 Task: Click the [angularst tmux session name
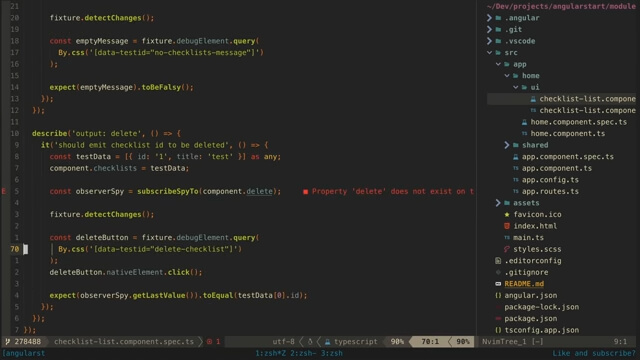click(x=23, y=353)
